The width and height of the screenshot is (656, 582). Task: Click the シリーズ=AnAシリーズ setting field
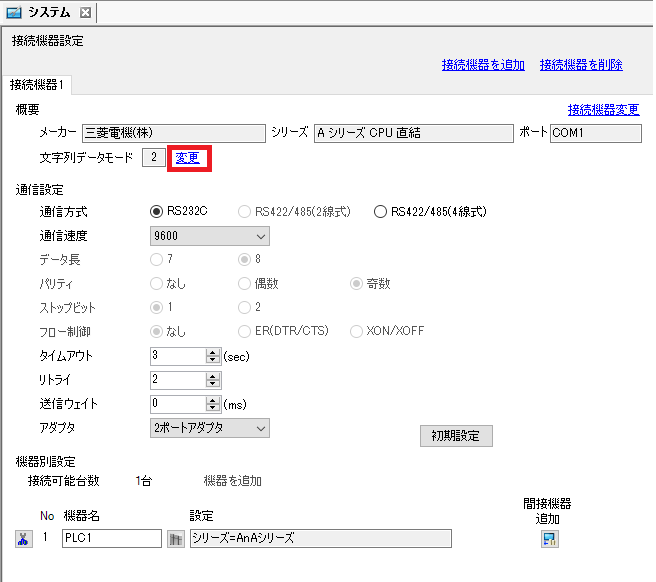point(321,538)
